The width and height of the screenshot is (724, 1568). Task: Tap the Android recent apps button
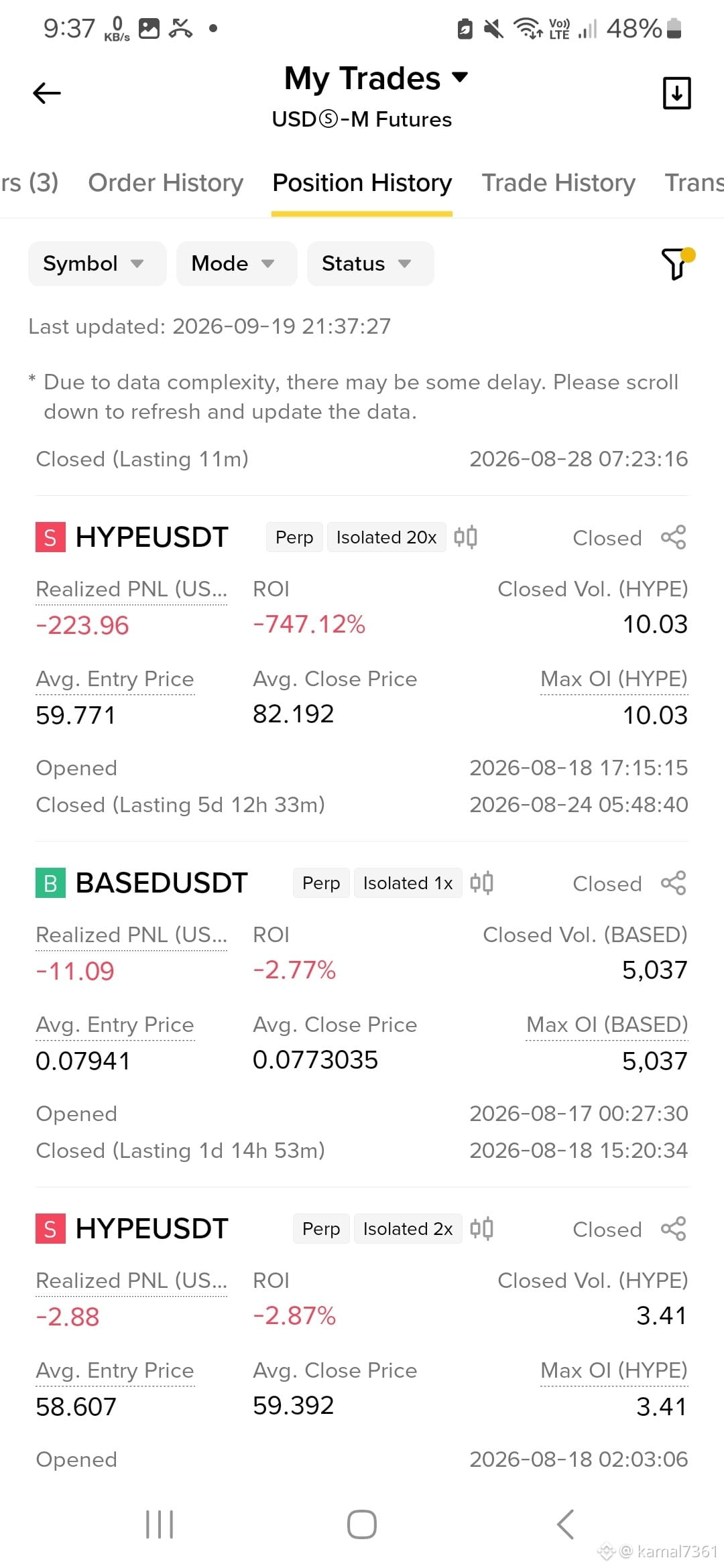160,1524
